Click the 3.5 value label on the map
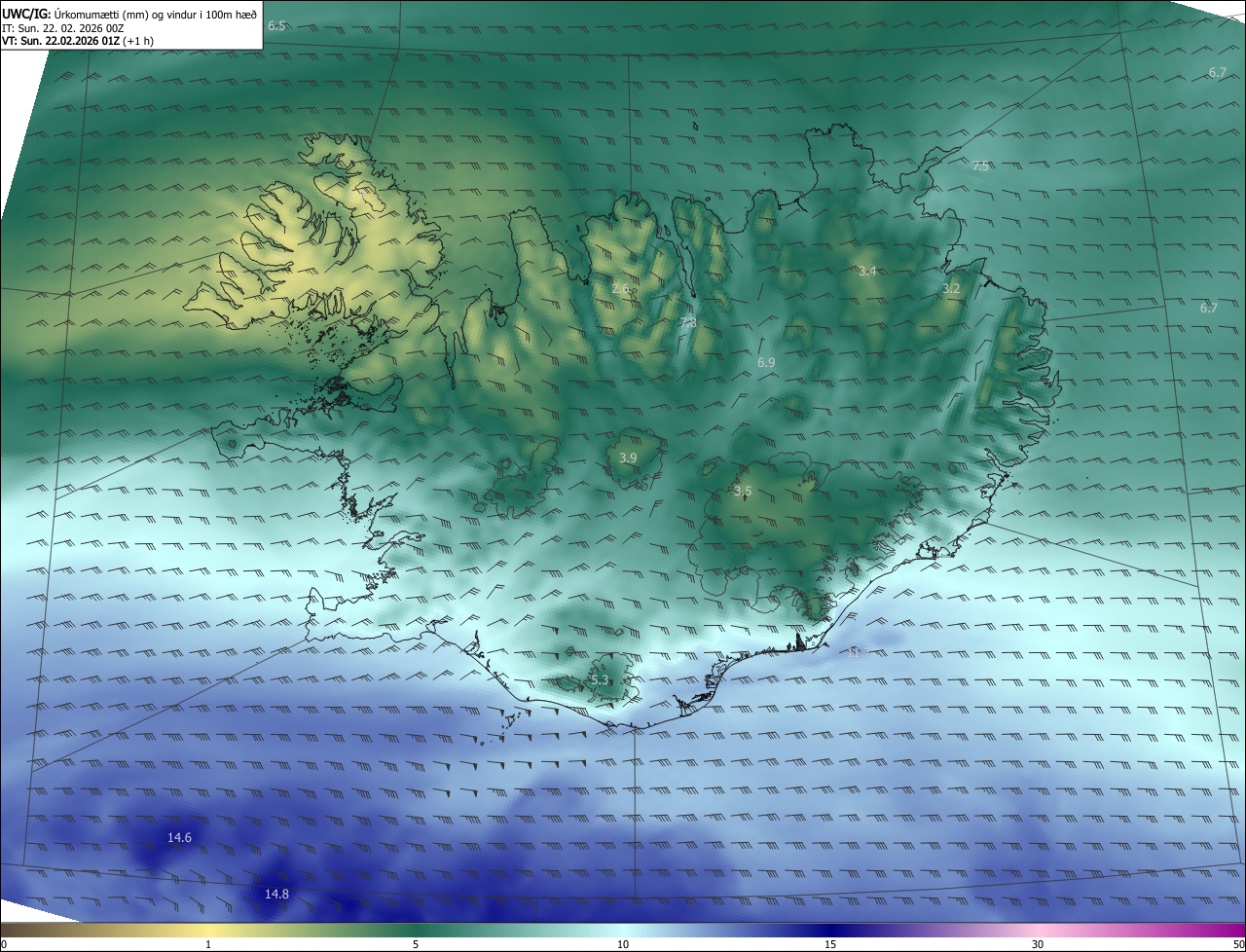The width and height of the screenshot is (1246, 952). click(x=743, y=492)
